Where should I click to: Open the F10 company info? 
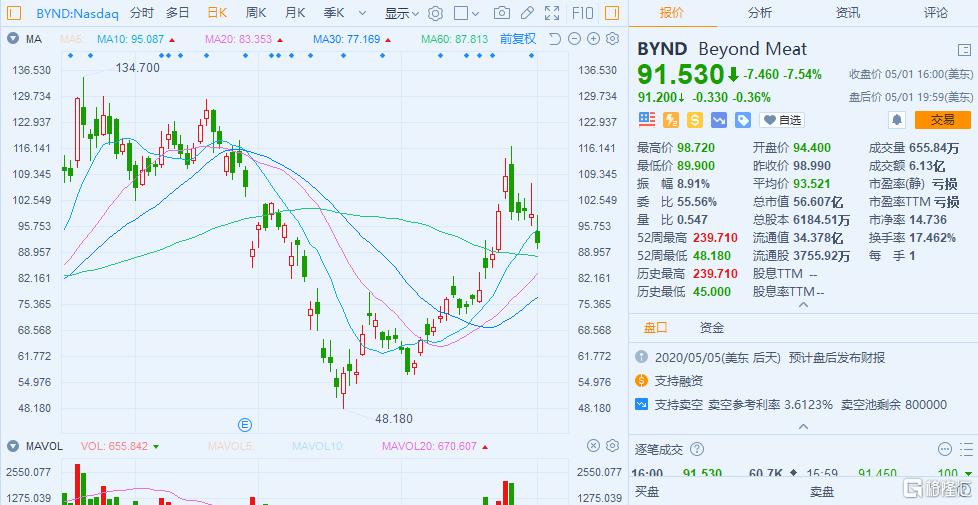tap(582, 13)
